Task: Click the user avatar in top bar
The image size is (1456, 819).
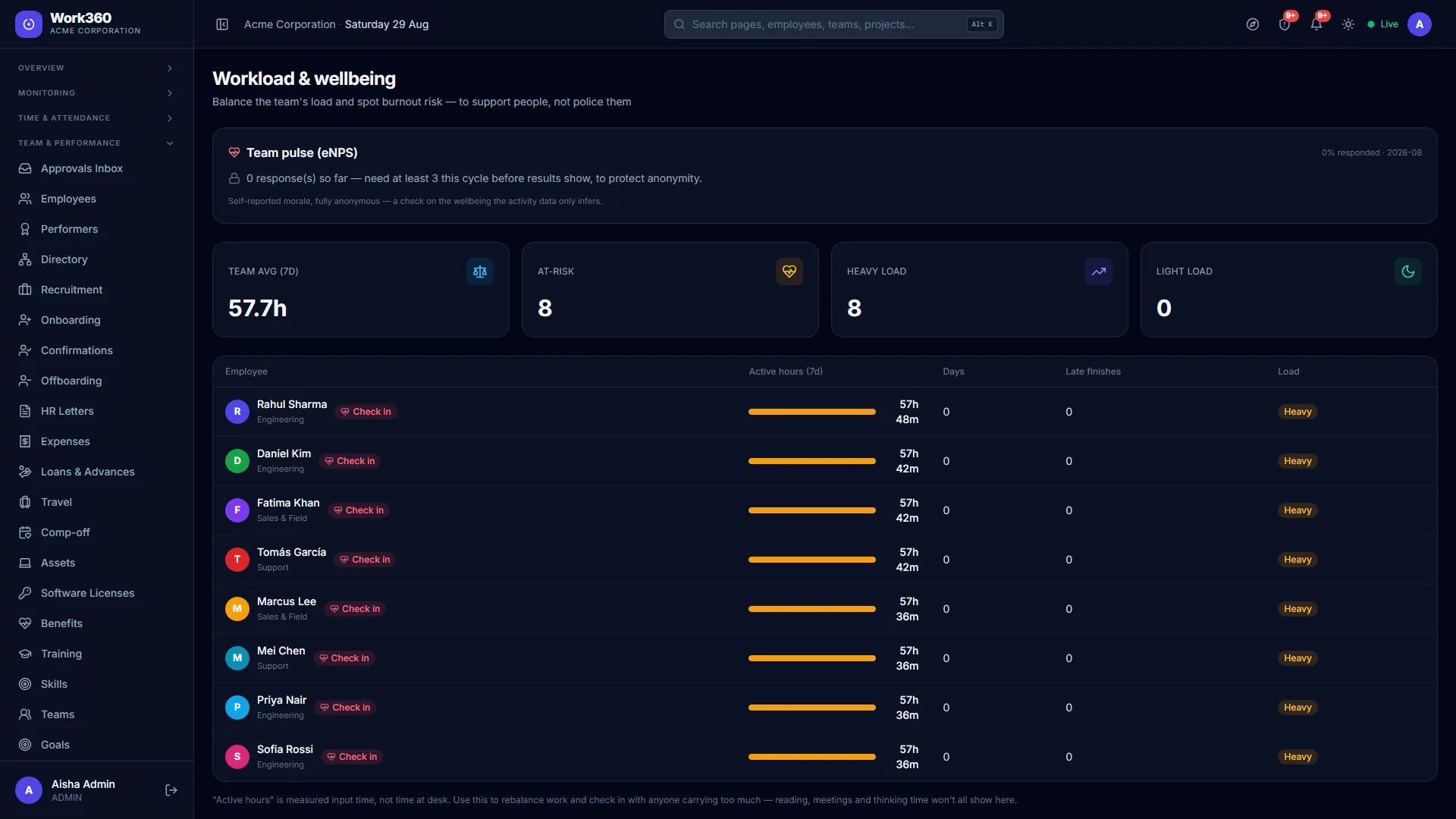Action: pyautogui.click(x=1420, y=24)
